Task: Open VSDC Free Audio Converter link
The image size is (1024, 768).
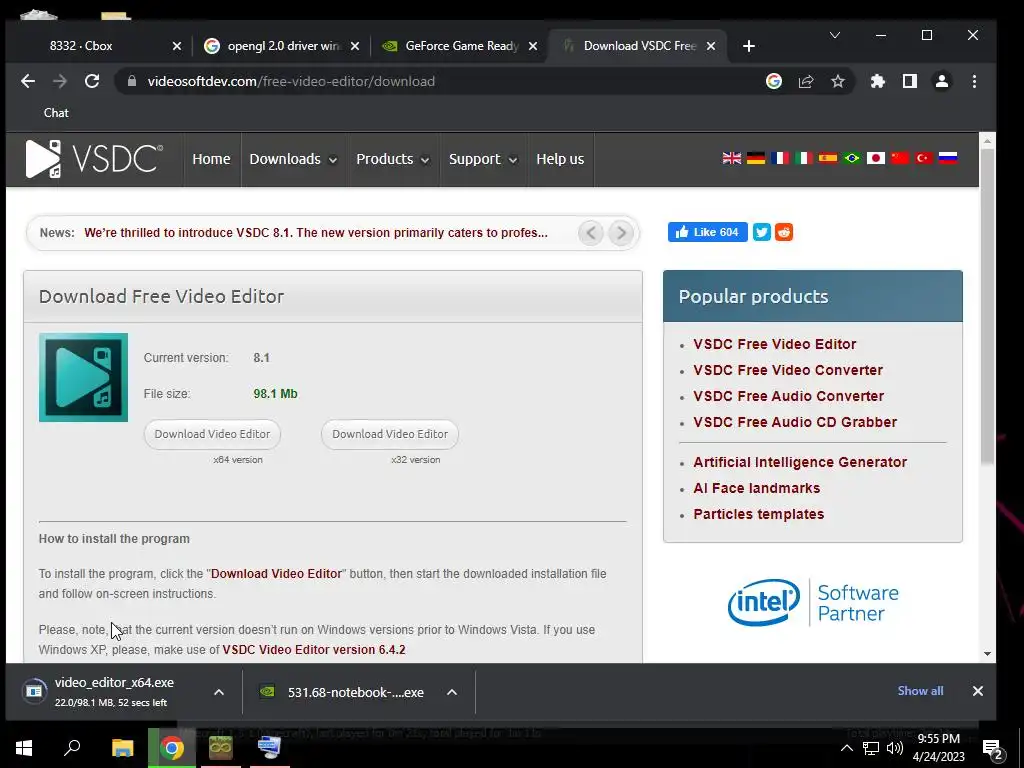Action: point(788,396)
